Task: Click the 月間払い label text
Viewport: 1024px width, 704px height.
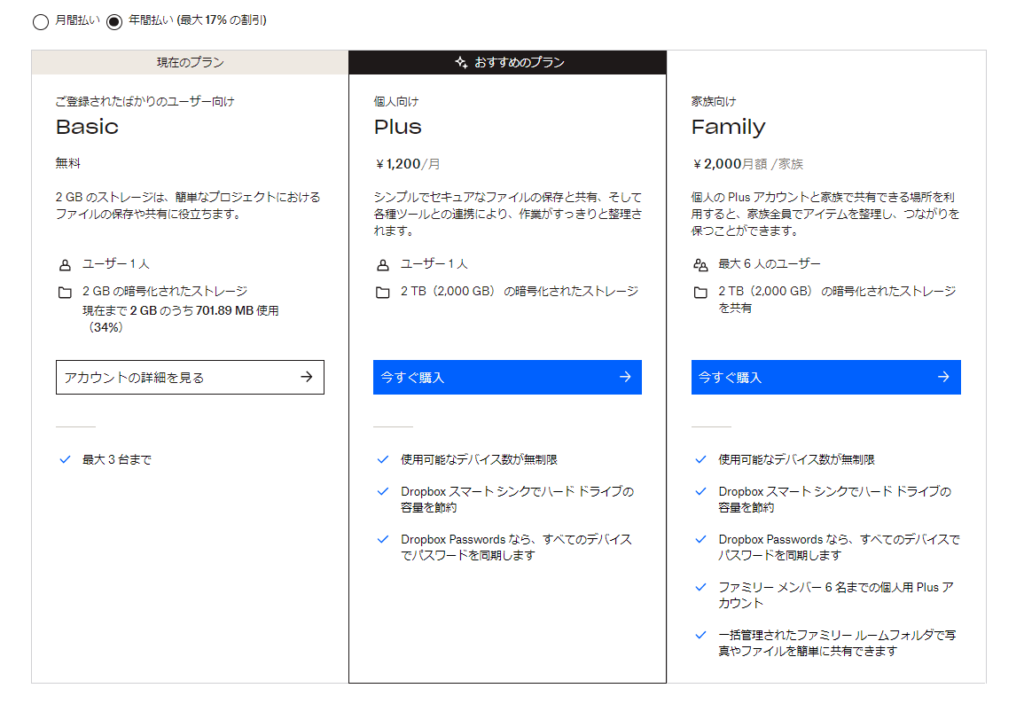Action: pos(77,20)
